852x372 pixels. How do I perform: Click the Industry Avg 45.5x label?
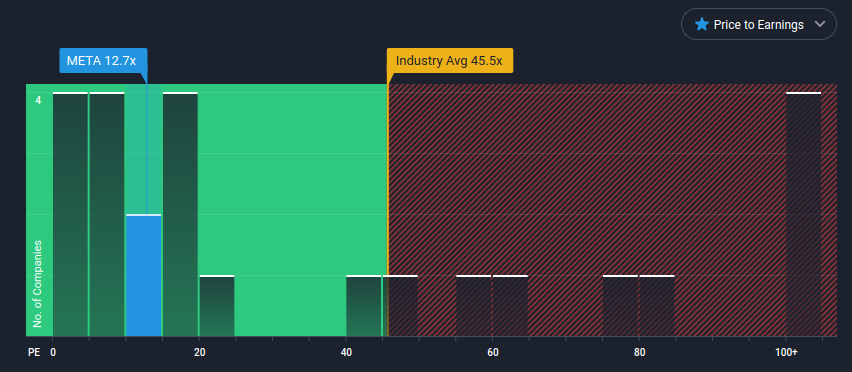450,60
